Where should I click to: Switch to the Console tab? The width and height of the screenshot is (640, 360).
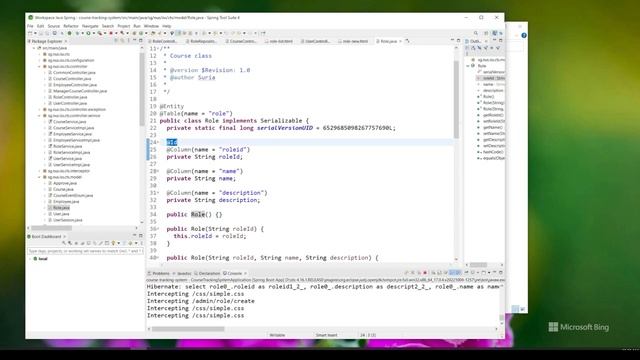(x=233, y=273)
